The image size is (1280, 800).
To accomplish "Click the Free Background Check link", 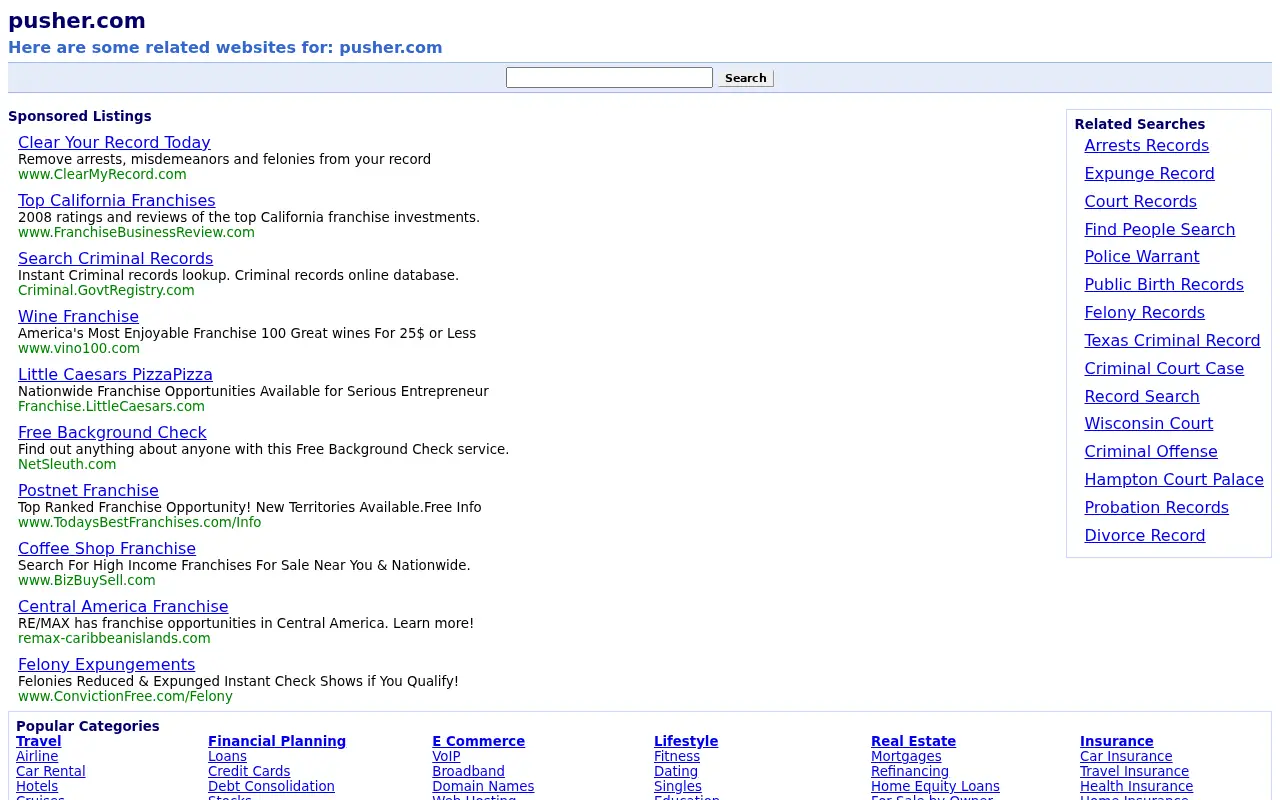I will (112, 432).
